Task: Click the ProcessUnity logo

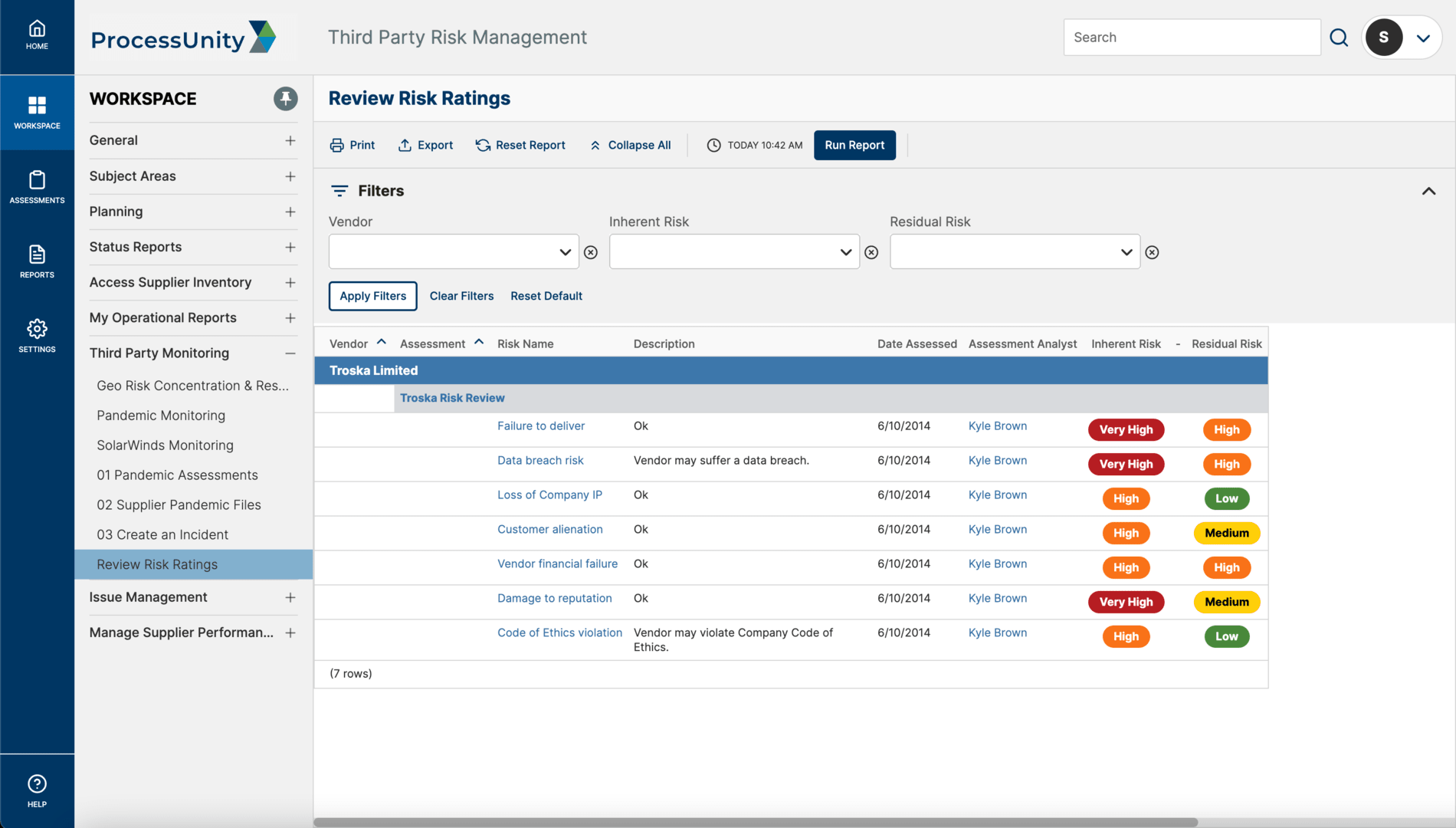Action: click(184, 38)
